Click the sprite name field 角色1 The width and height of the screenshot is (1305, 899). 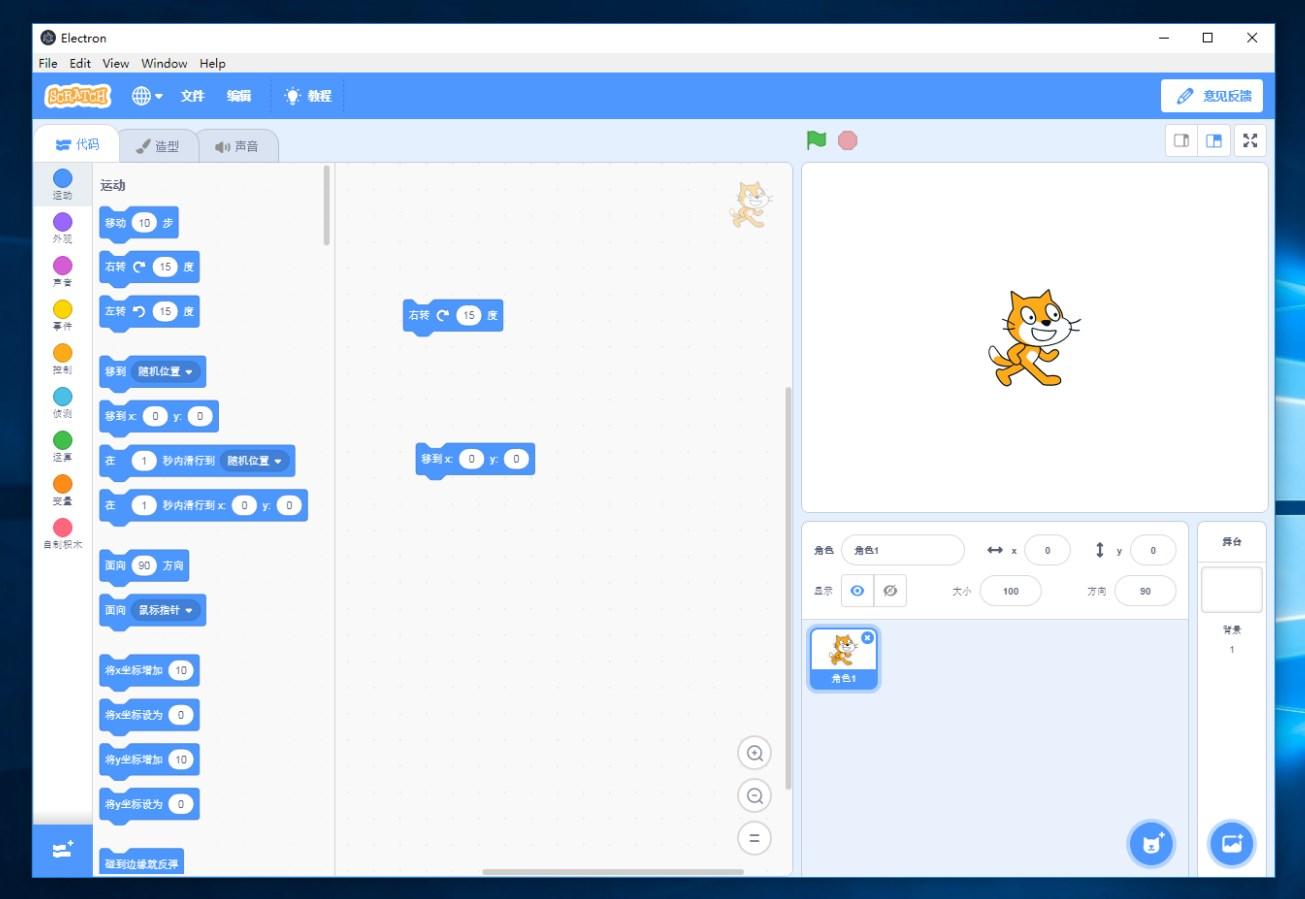(903, 550)
